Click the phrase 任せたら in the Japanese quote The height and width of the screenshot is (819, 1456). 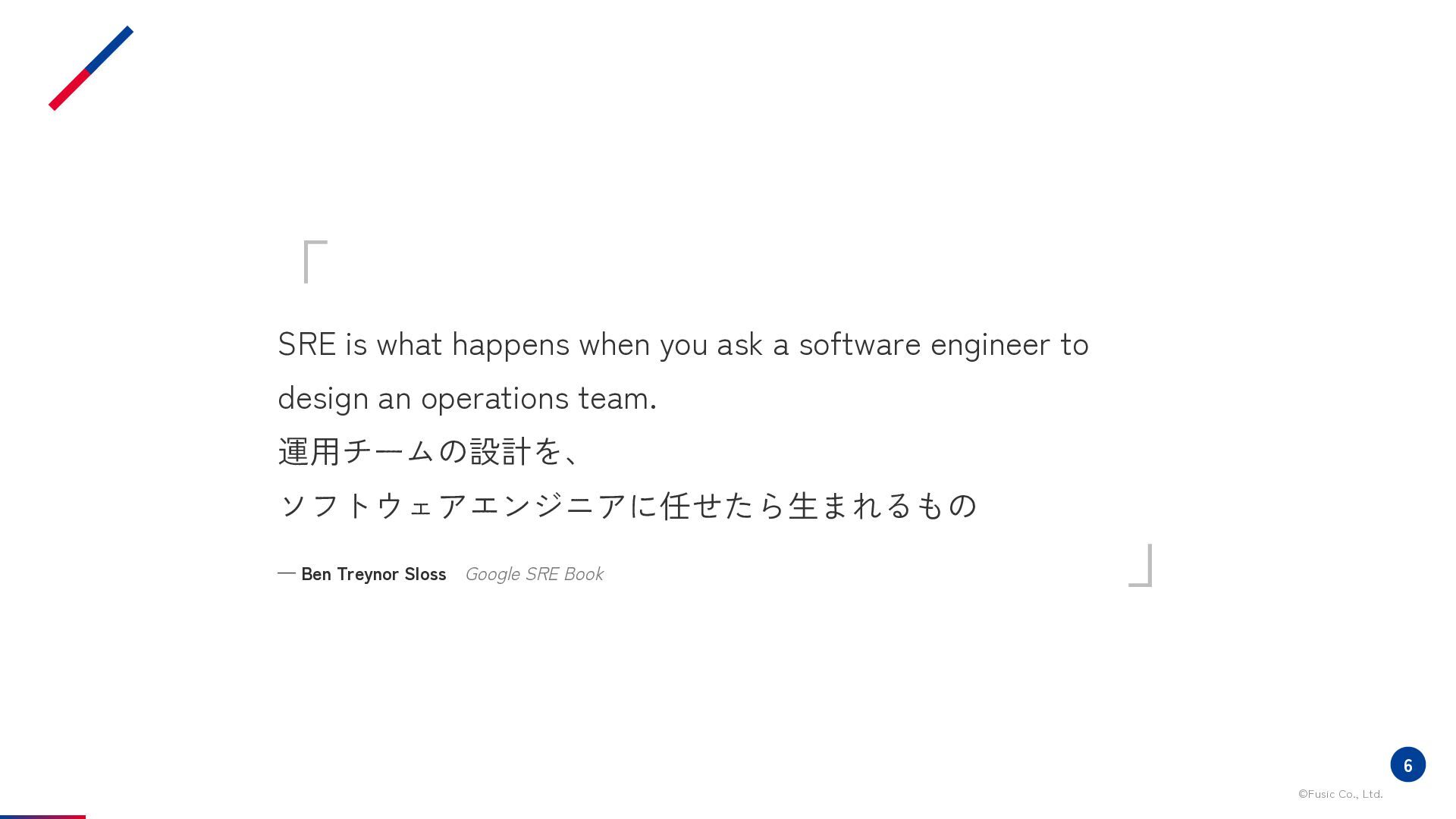click(723, 505)
